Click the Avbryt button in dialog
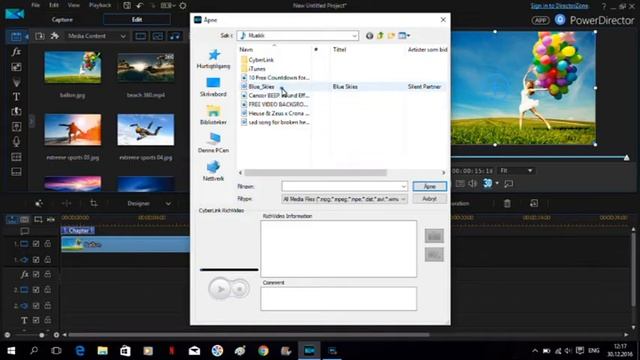640x360 pixels. pyautogui.click(x=429, y=199)
